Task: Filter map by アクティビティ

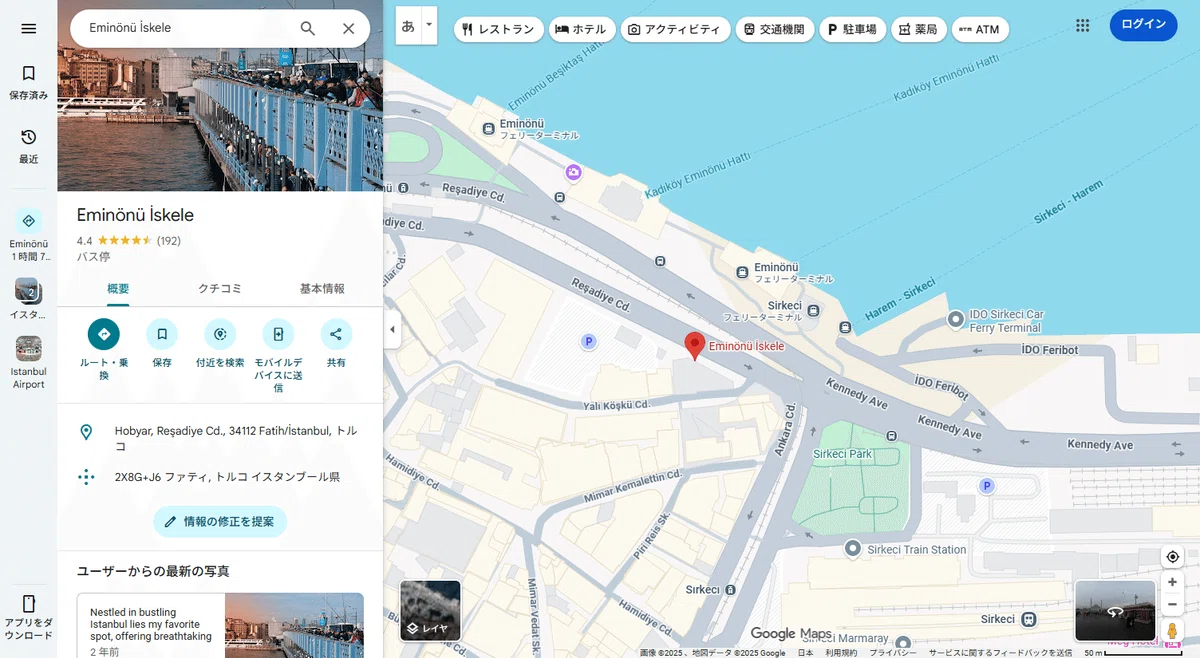Action: click(675, 30)
